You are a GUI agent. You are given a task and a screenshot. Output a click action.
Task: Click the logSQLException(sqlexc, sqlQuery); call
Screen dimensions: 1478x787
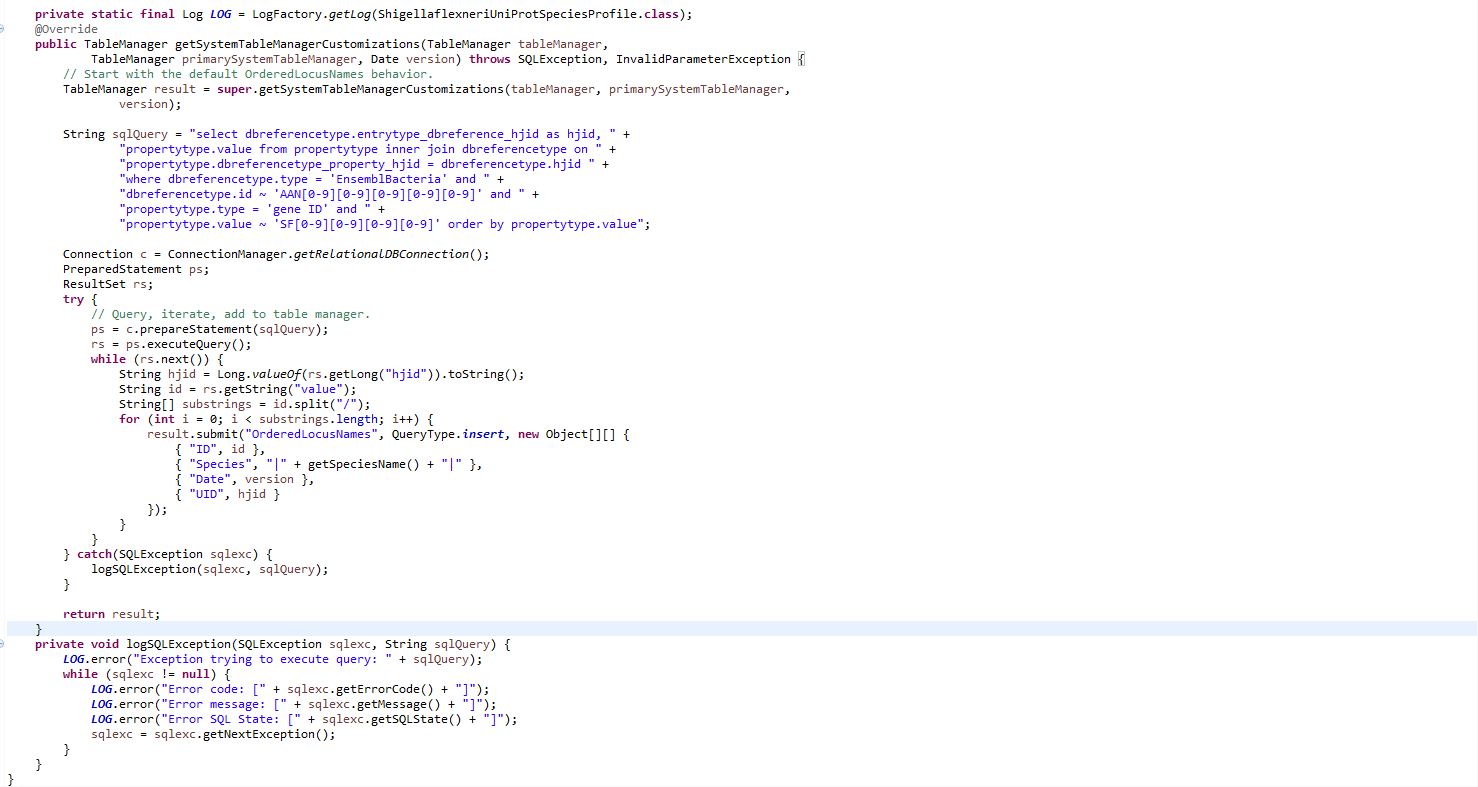(x=209, y=569)
